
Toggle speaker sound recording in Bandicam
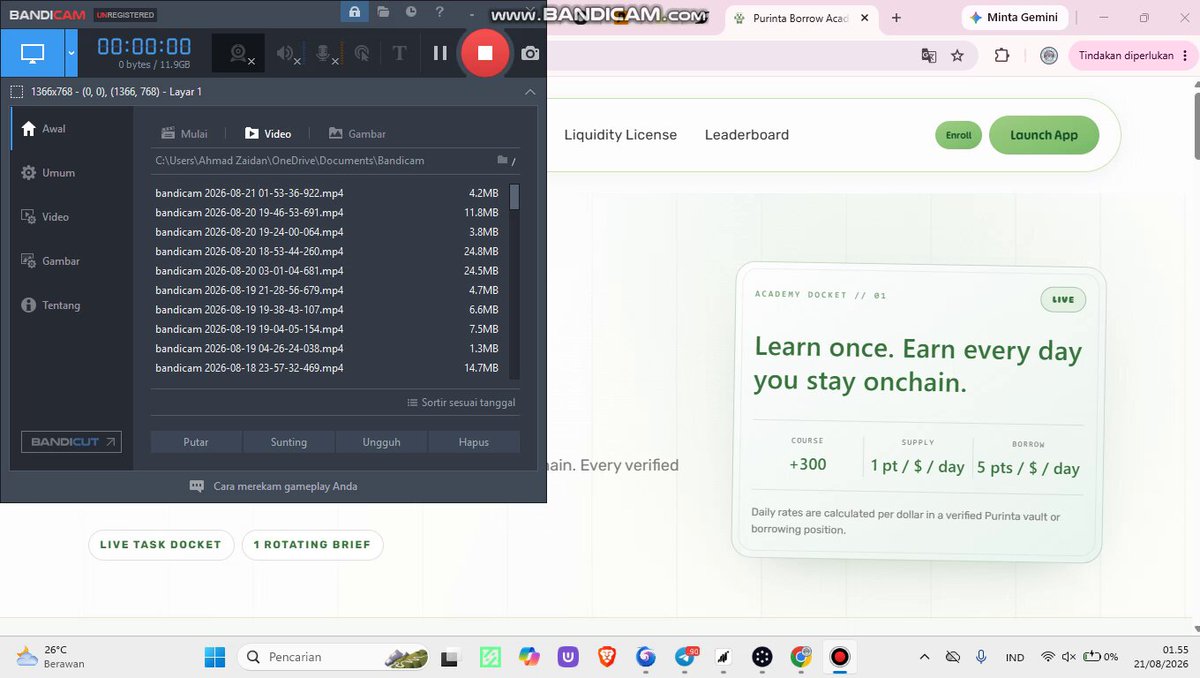(287, 54)
